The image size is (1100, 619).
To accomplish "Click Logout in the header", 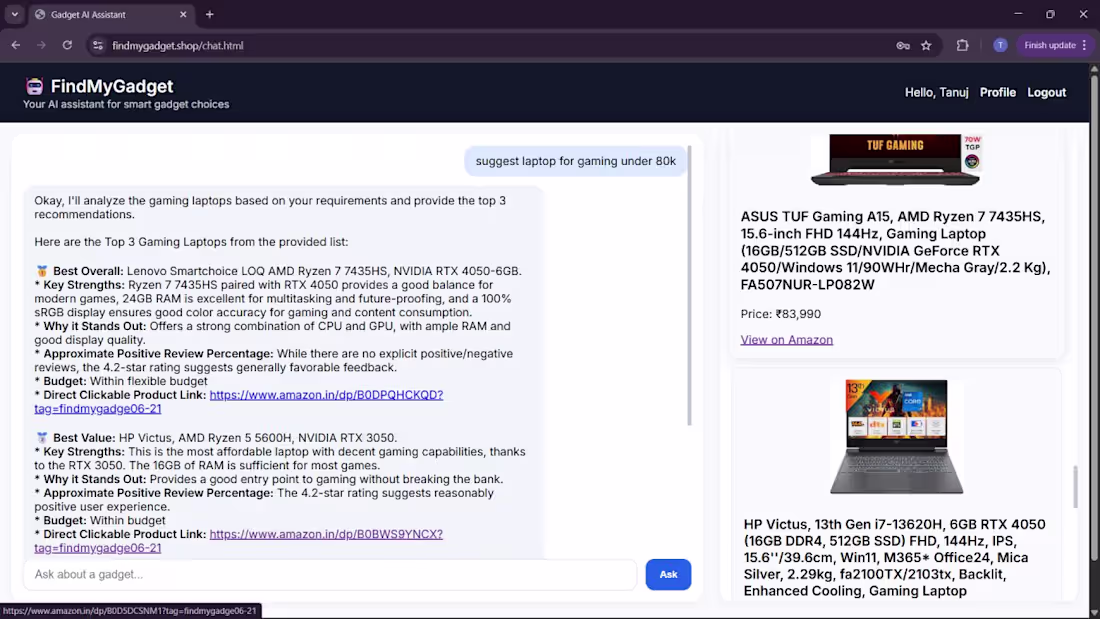I will click(1046, 93).
